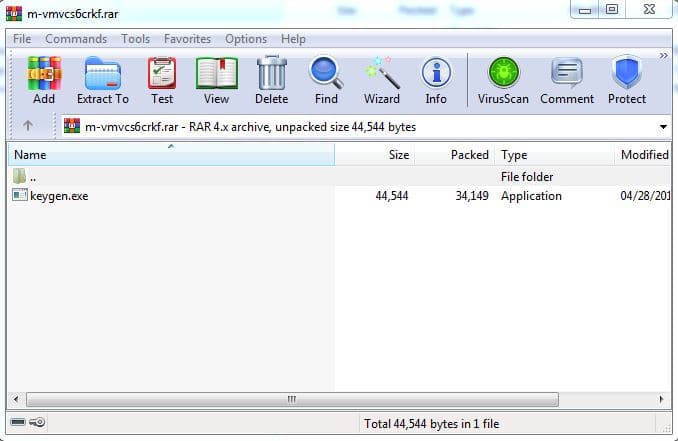Run VirusScan on the archive

pyautogui.click(x=502, y=80)
